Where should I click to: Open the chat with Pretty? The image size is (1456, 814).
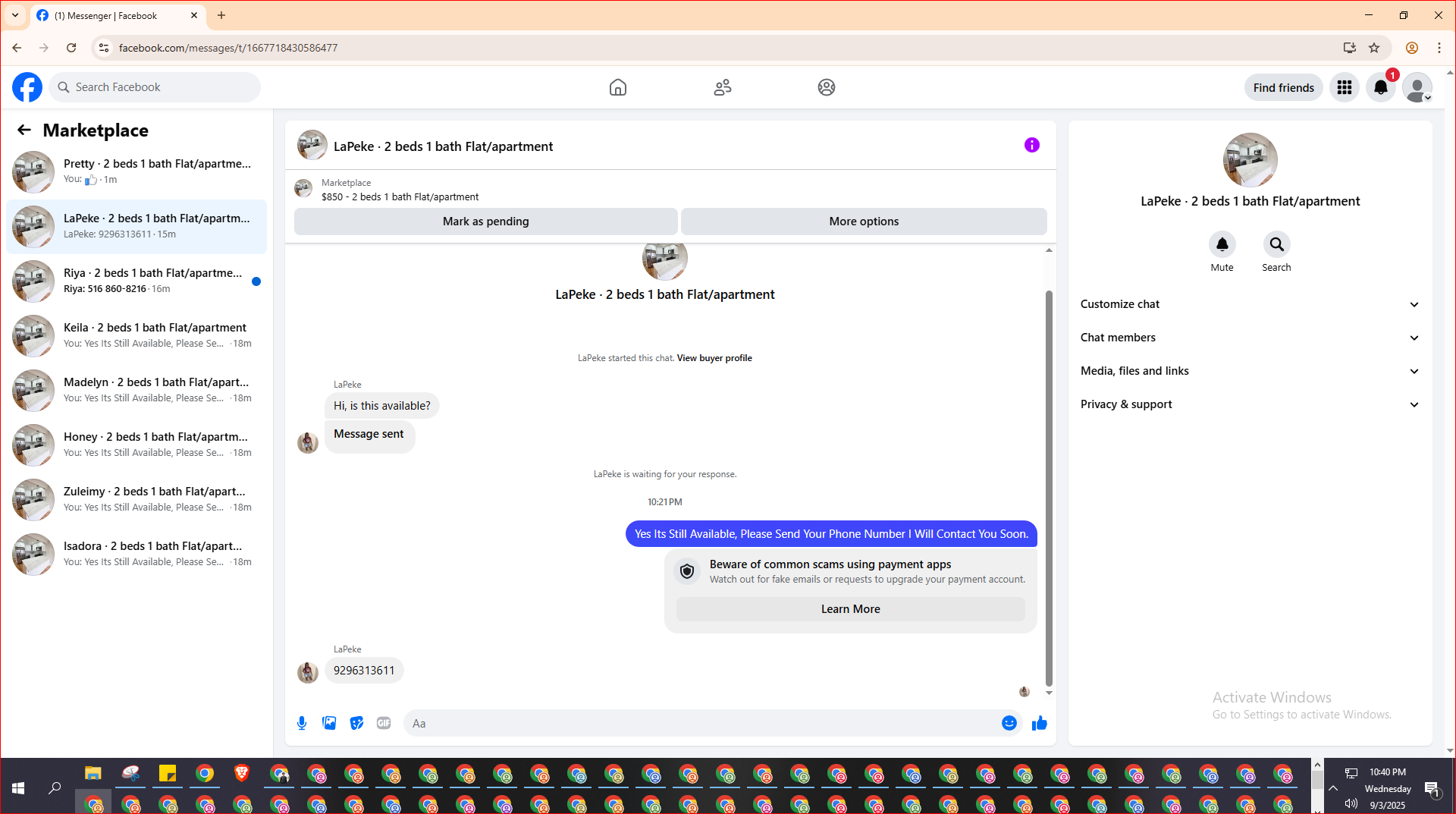point(136,172)
